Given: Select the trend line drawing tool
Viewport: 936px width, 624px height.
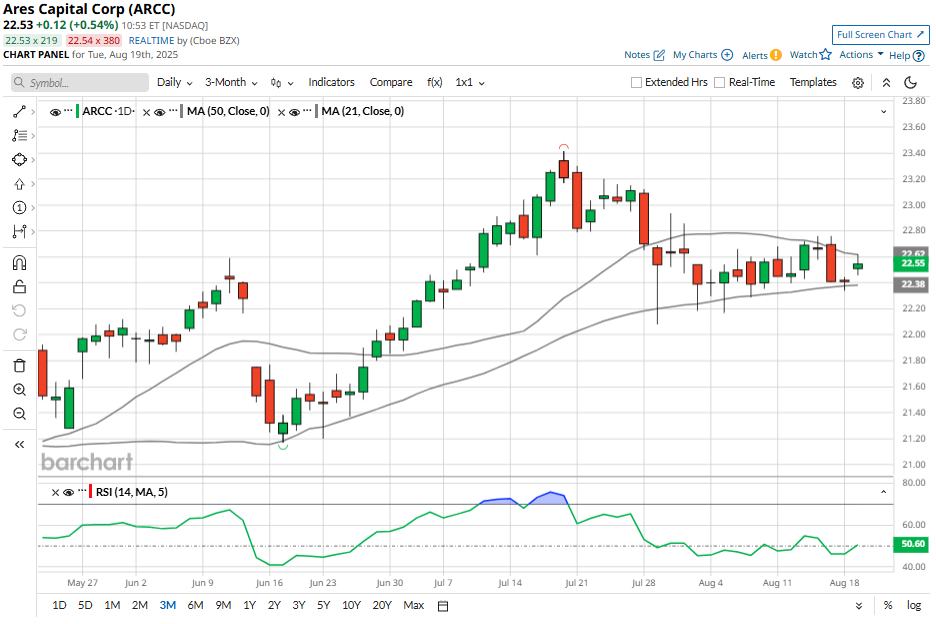Looking at the screenshot, I should coord(19,112).
